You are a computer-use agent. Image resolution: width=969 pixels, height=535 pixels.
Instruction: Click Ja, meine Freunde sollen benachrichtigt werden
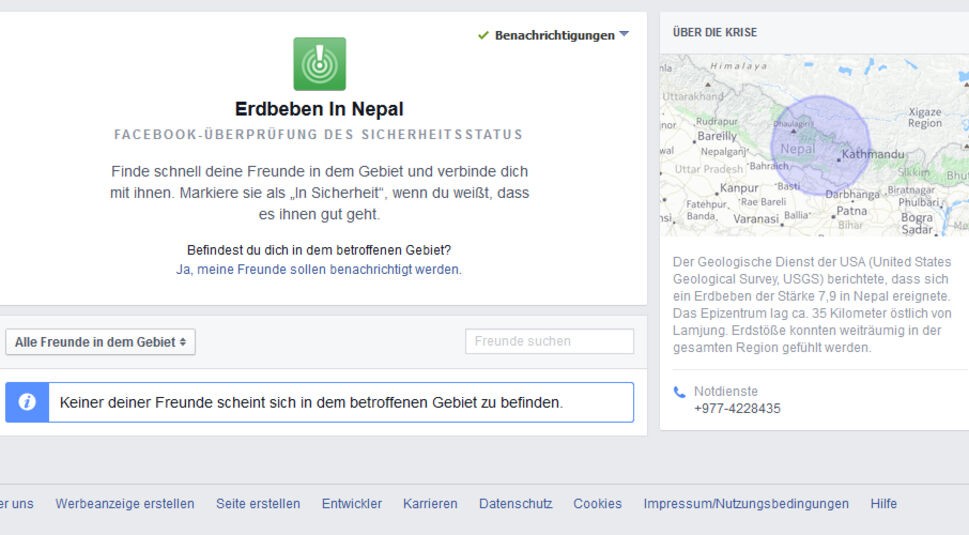[319, 269]
